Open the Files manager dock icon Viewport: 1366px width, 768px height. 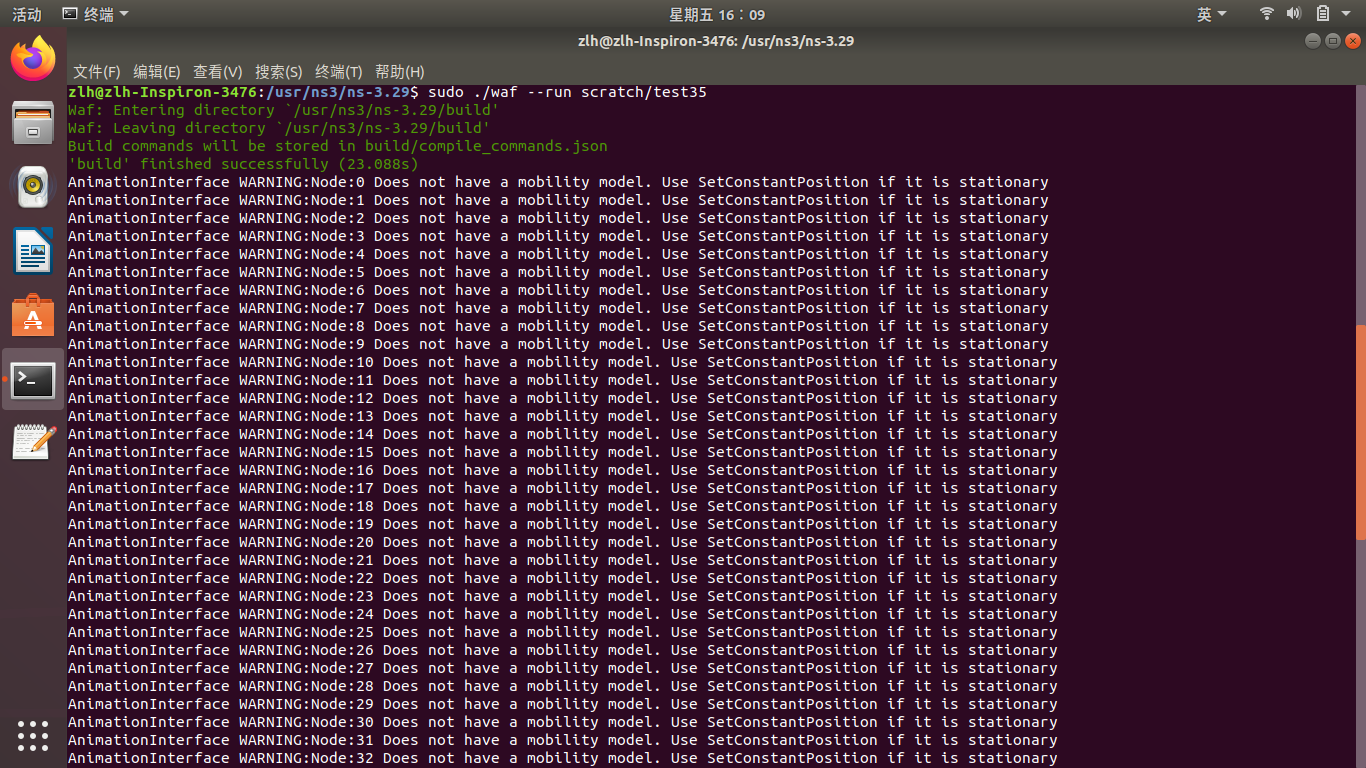[x=33, y=123]
